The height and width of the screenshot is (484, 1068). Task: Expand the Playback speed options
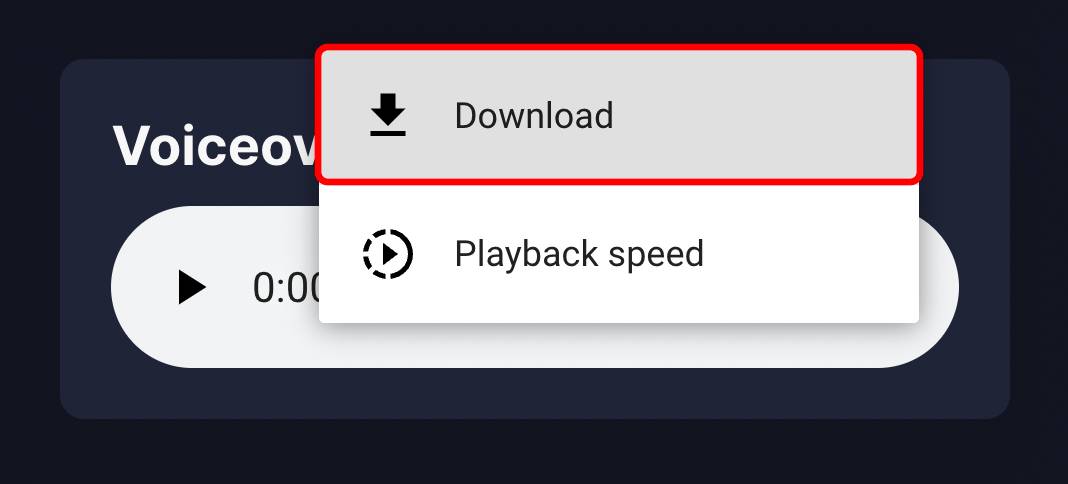(x=618, y=254)
